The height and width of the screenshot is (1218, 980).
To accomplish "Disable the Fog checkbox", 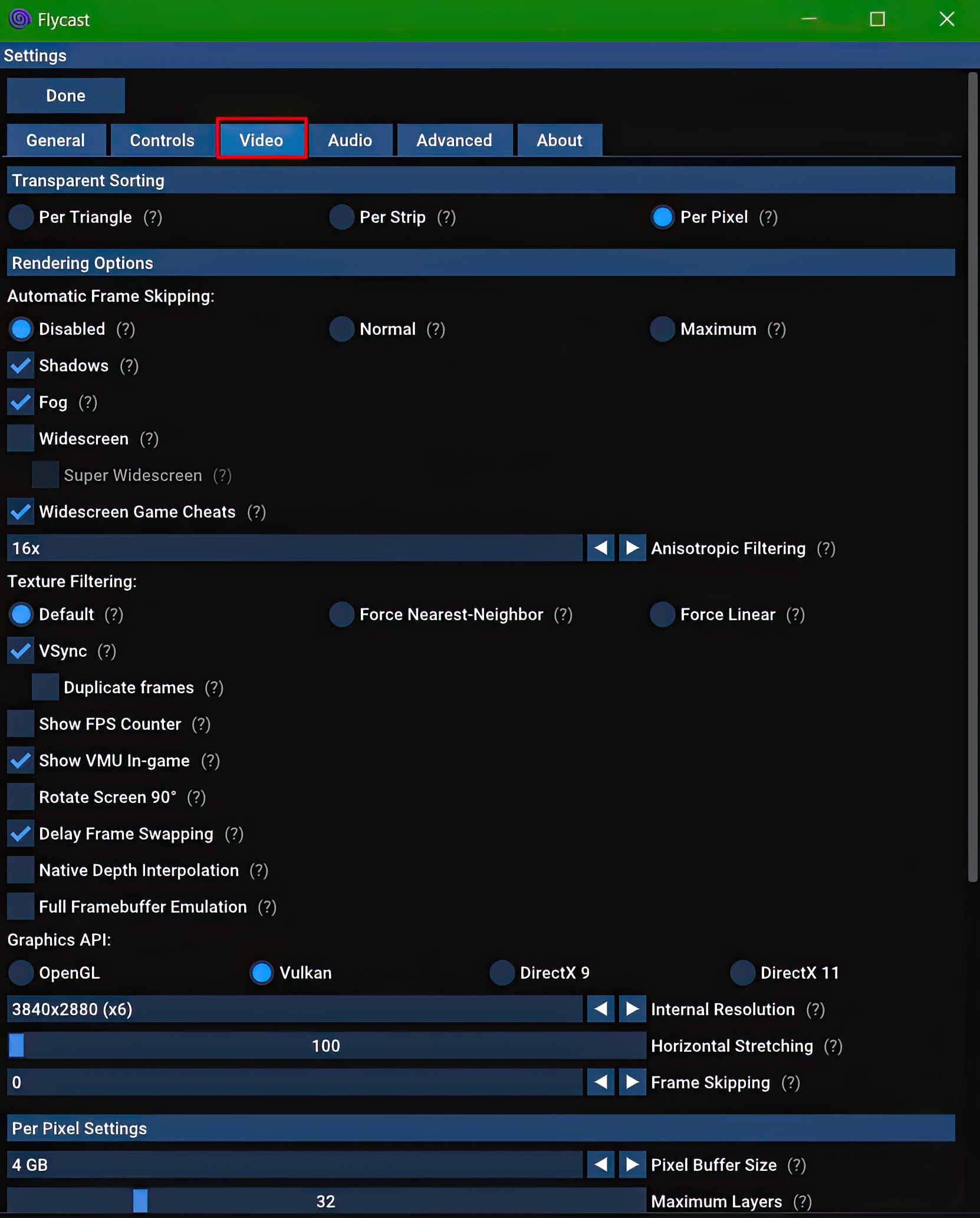I will 21,403.
